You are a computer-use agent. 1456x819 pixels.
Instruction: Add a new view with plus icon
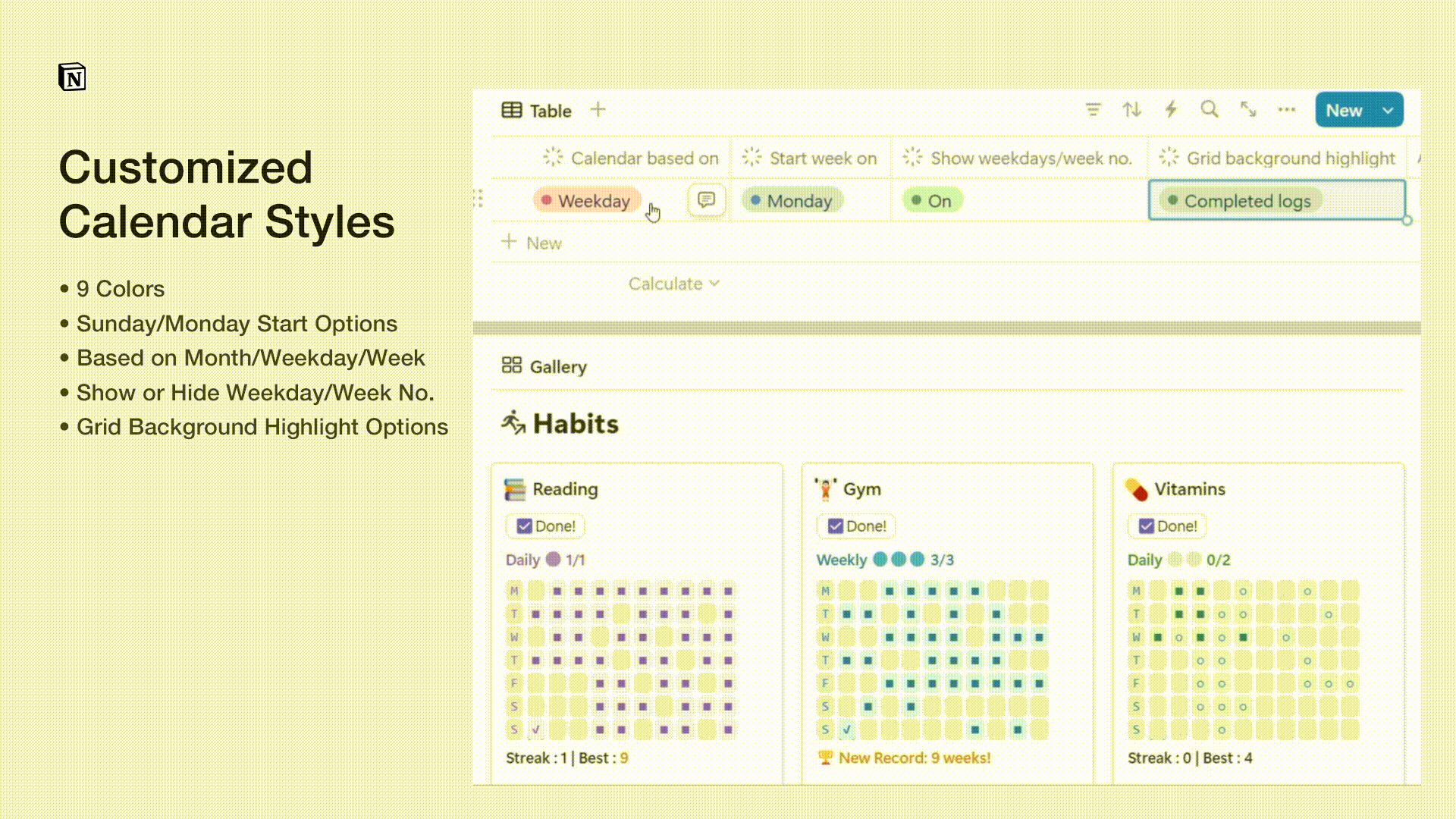point(598,110)
